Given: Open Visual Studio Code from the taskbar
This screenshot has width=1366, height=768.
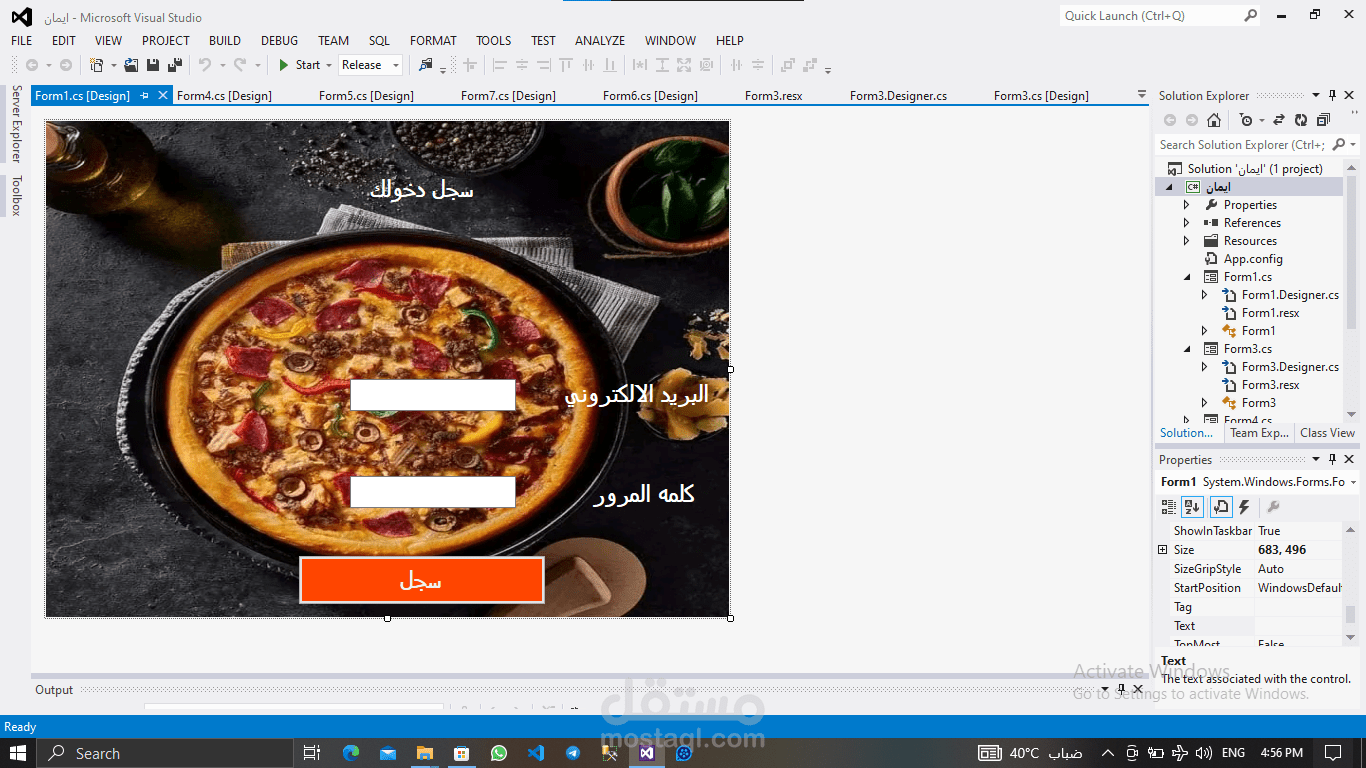Looking at the screenshot, I should point(536,753).
